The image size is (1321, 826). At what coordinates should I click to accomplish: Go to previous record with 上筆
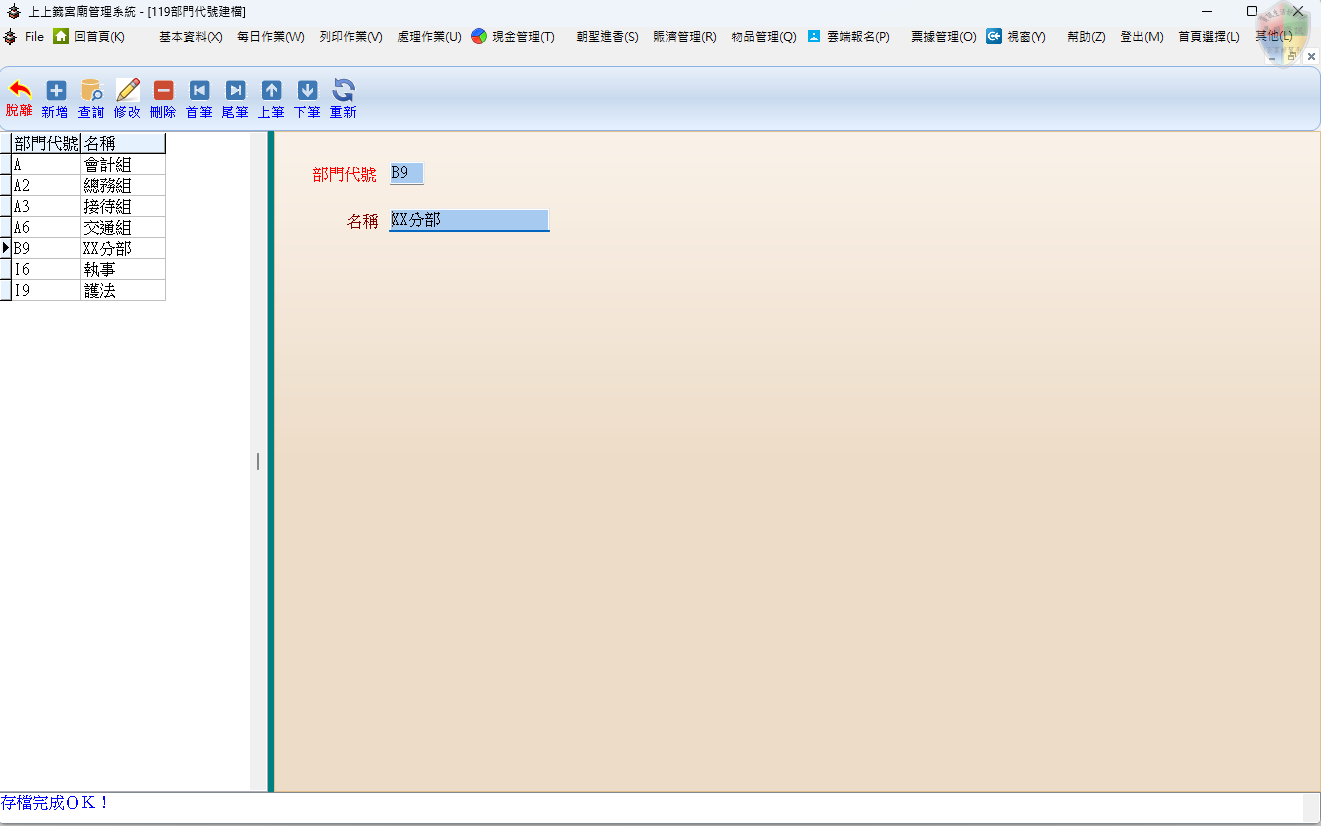click(x=271, y=98)
